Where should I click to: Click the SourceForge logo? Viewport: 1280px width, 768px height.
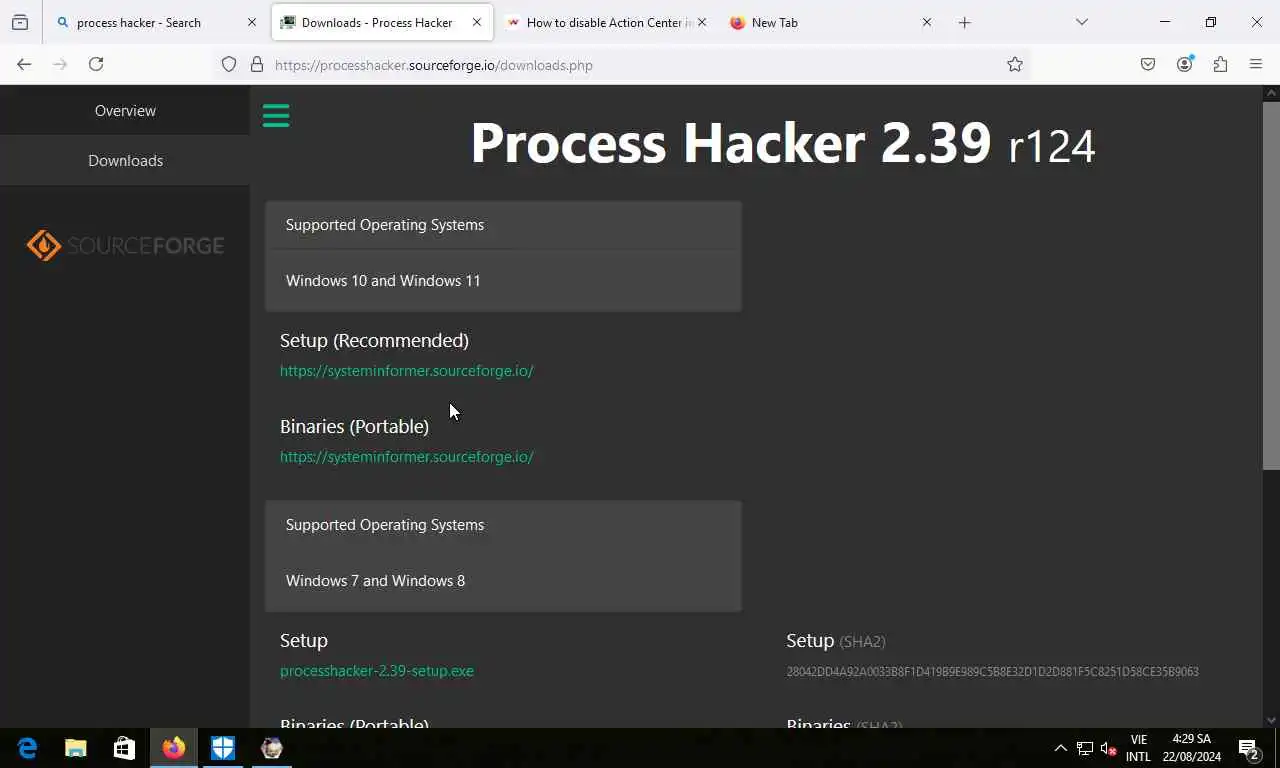point(125,245)
